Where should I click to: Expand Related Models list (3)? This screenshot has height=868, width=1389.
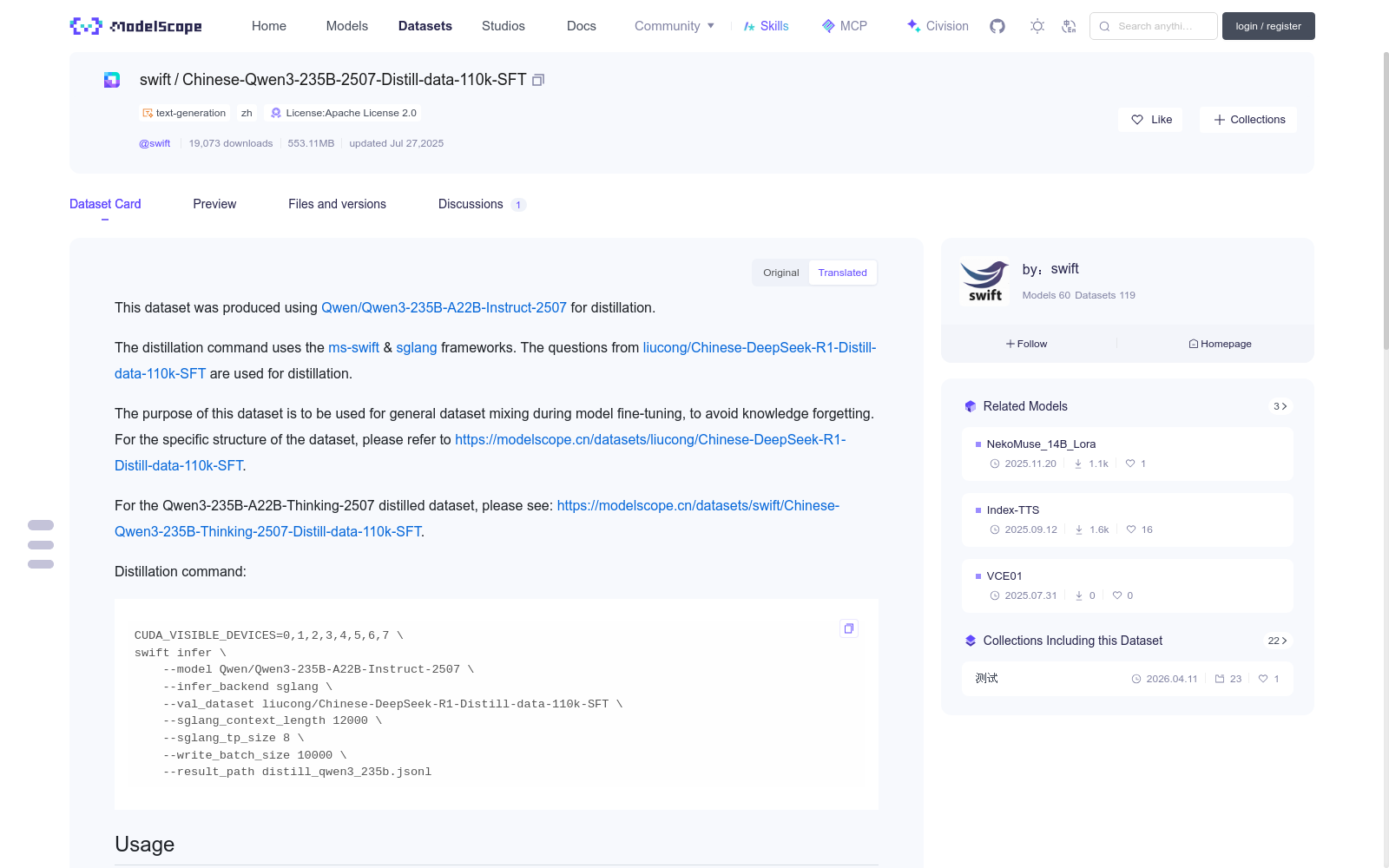point(1280,406)
